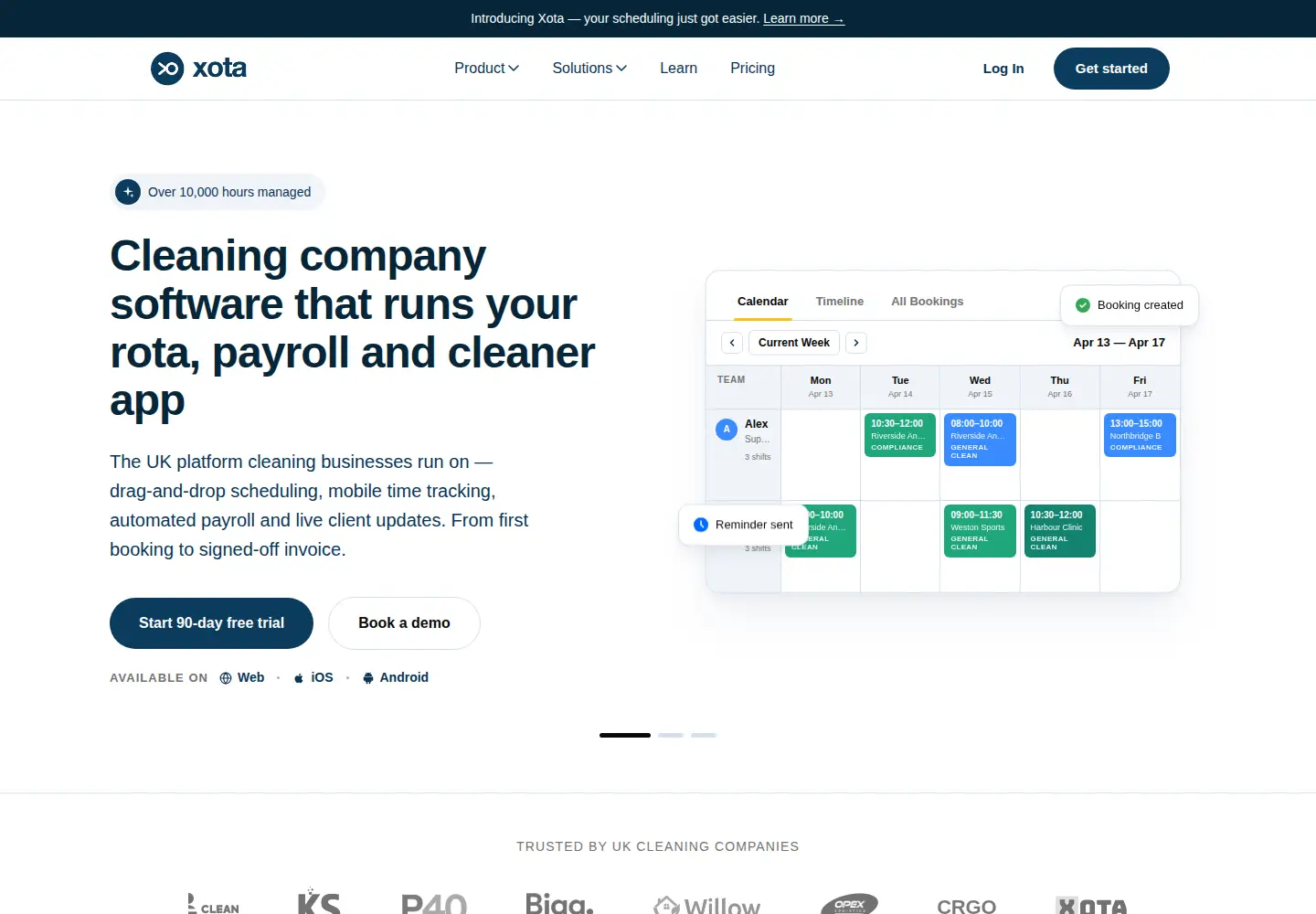Click the Web globe icon
The width and height of the screenshot is (1316, 914).
[226, 678]
